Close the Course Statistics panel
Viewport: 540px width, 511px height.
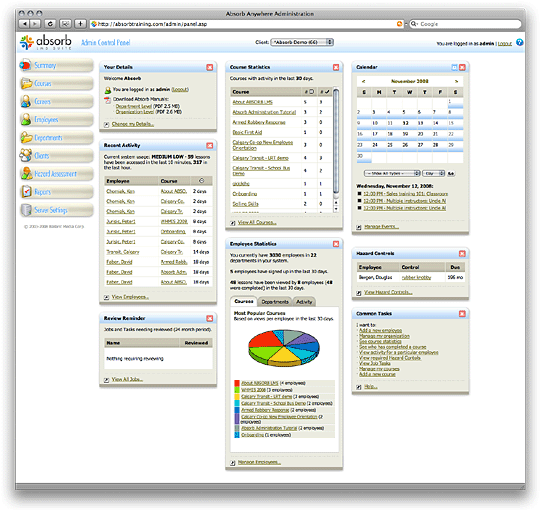coord(336,67)
